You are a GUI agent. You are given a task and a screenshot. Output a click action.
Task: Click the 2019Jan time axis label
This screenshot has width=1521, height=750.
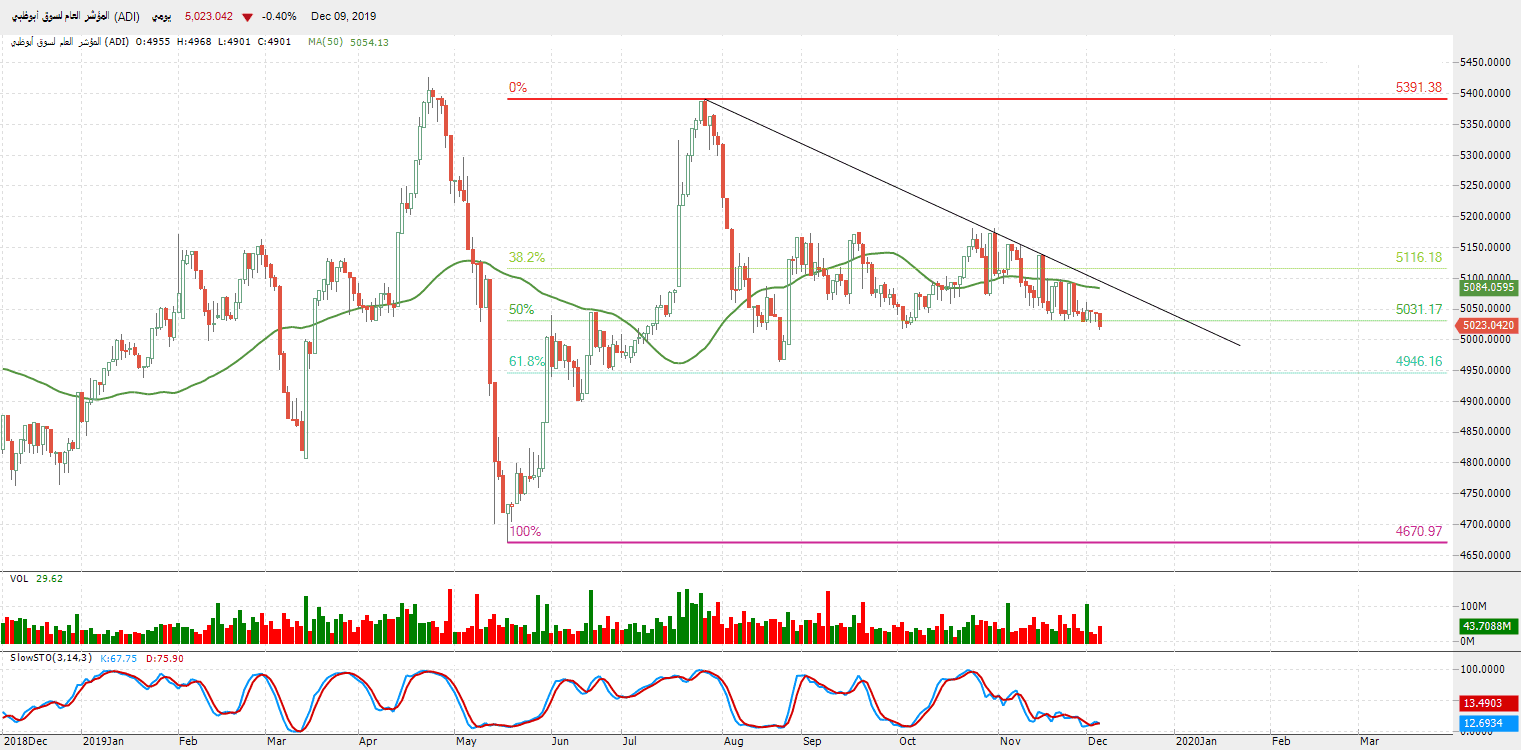click(x=102, y=742)
